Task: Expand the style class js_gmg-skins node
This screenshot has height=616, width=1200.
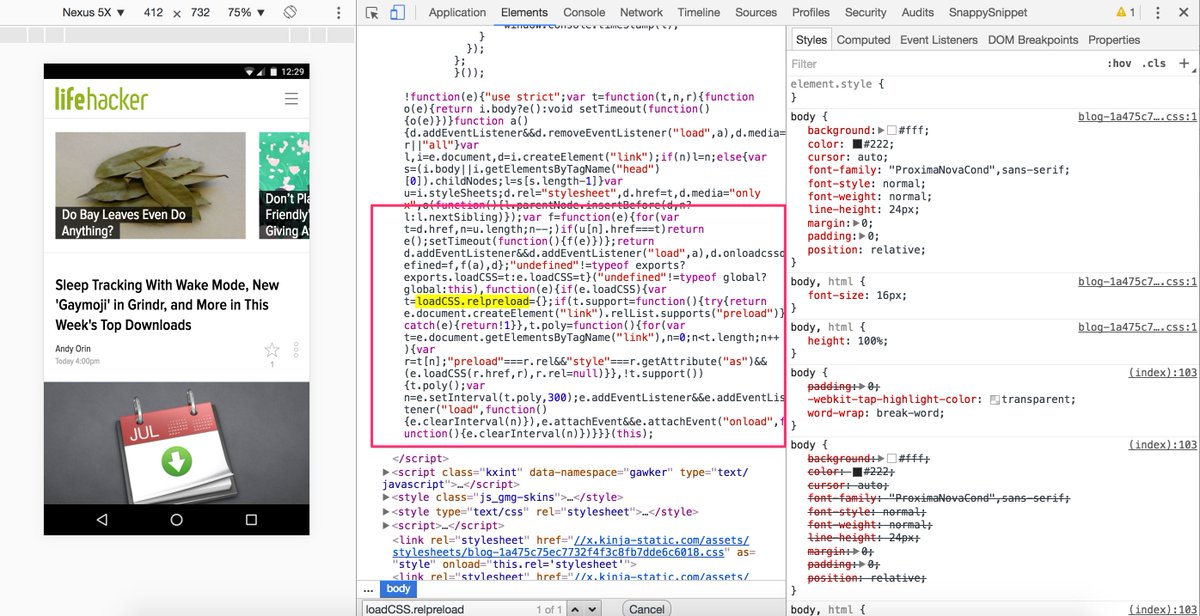Action: coord(388,497)
